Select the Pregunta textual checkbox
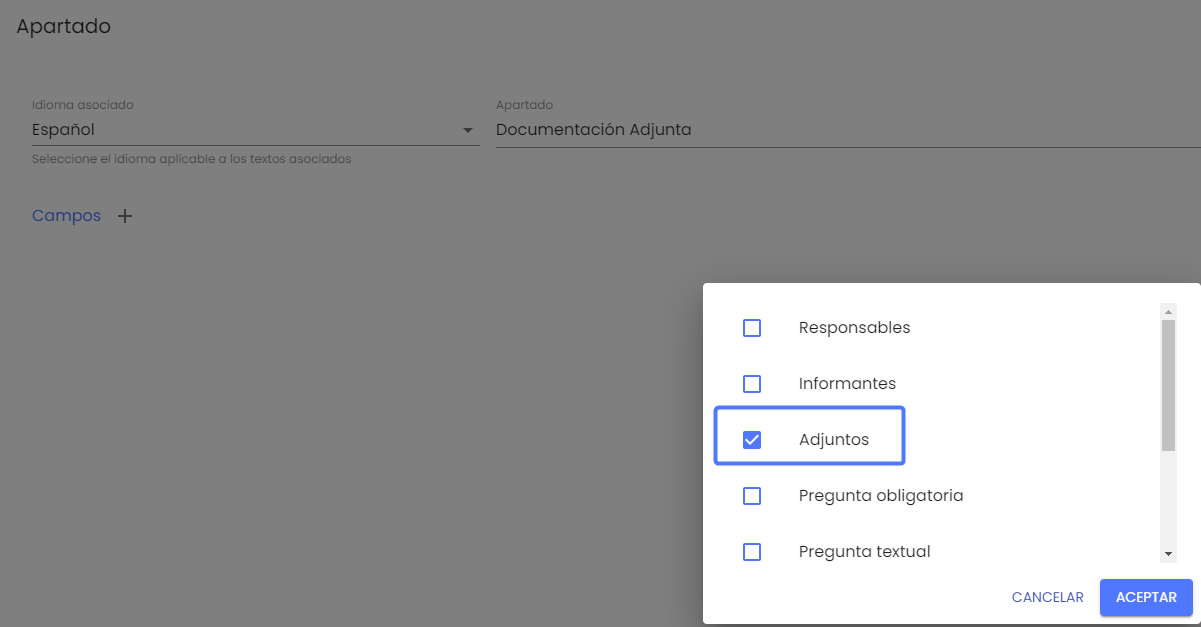The image size is (1201, 627). (x=752, y=552)
